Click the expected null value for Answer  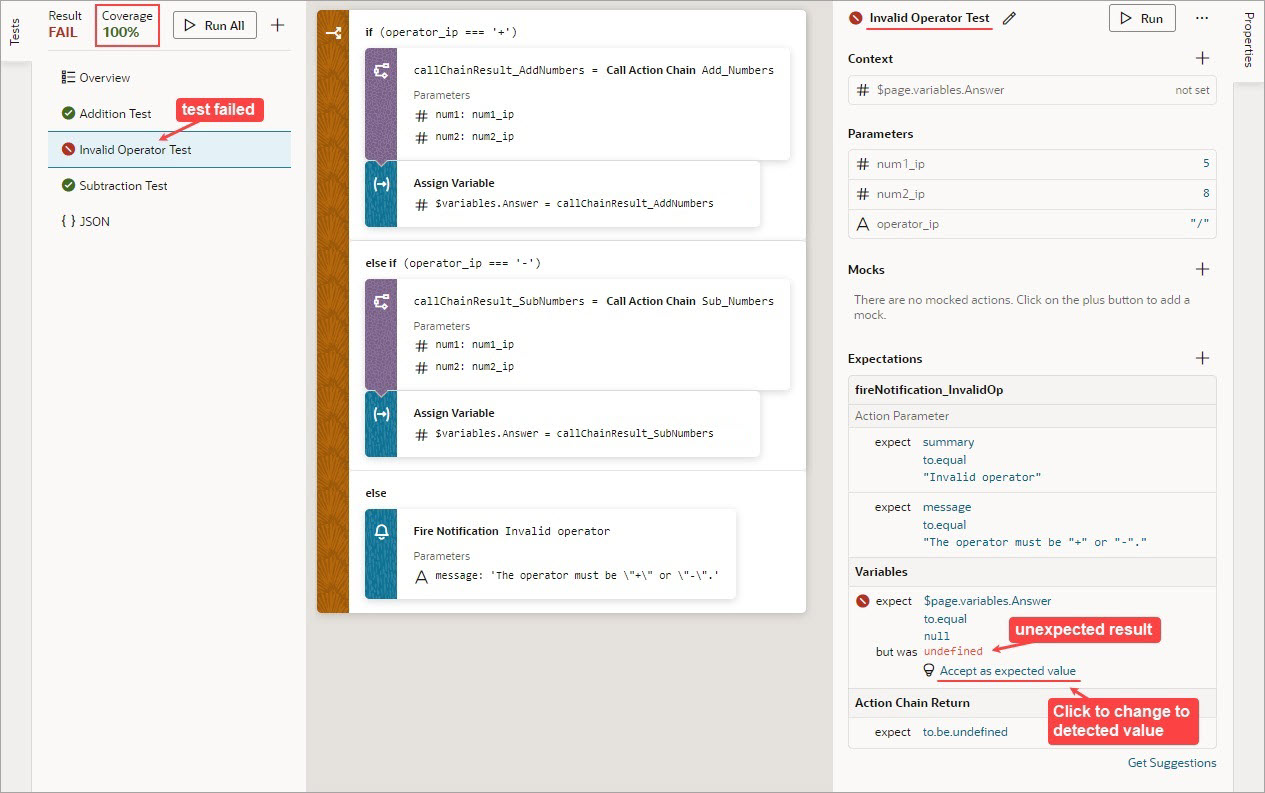(x=936, y=636)
